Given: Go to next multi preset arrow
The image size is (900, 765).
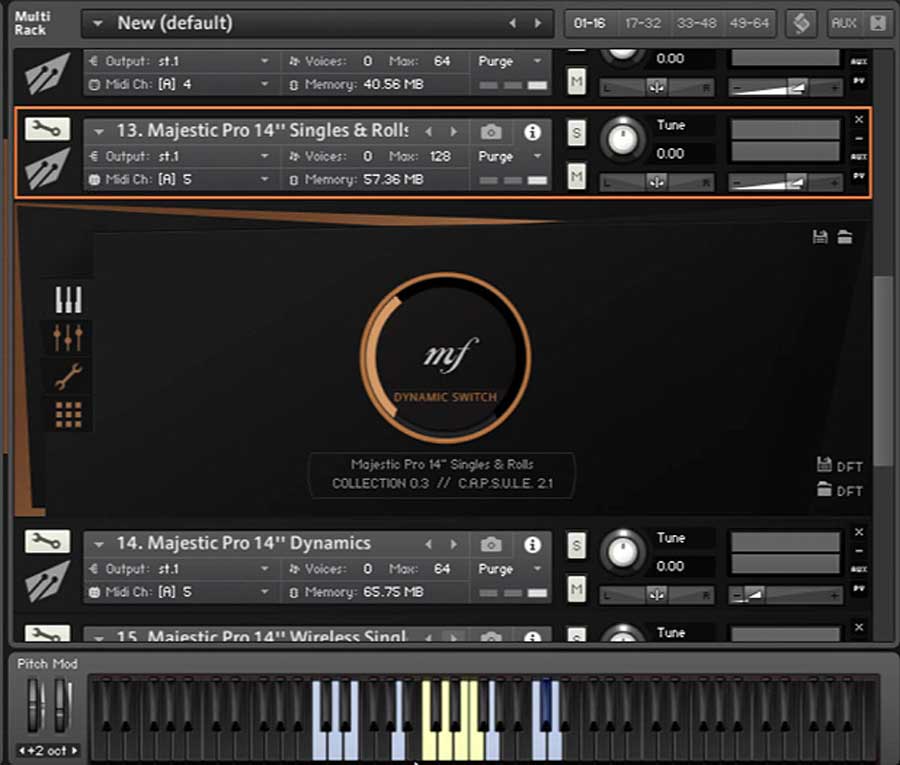Looking at the screenshot, I should coord(538,23).
